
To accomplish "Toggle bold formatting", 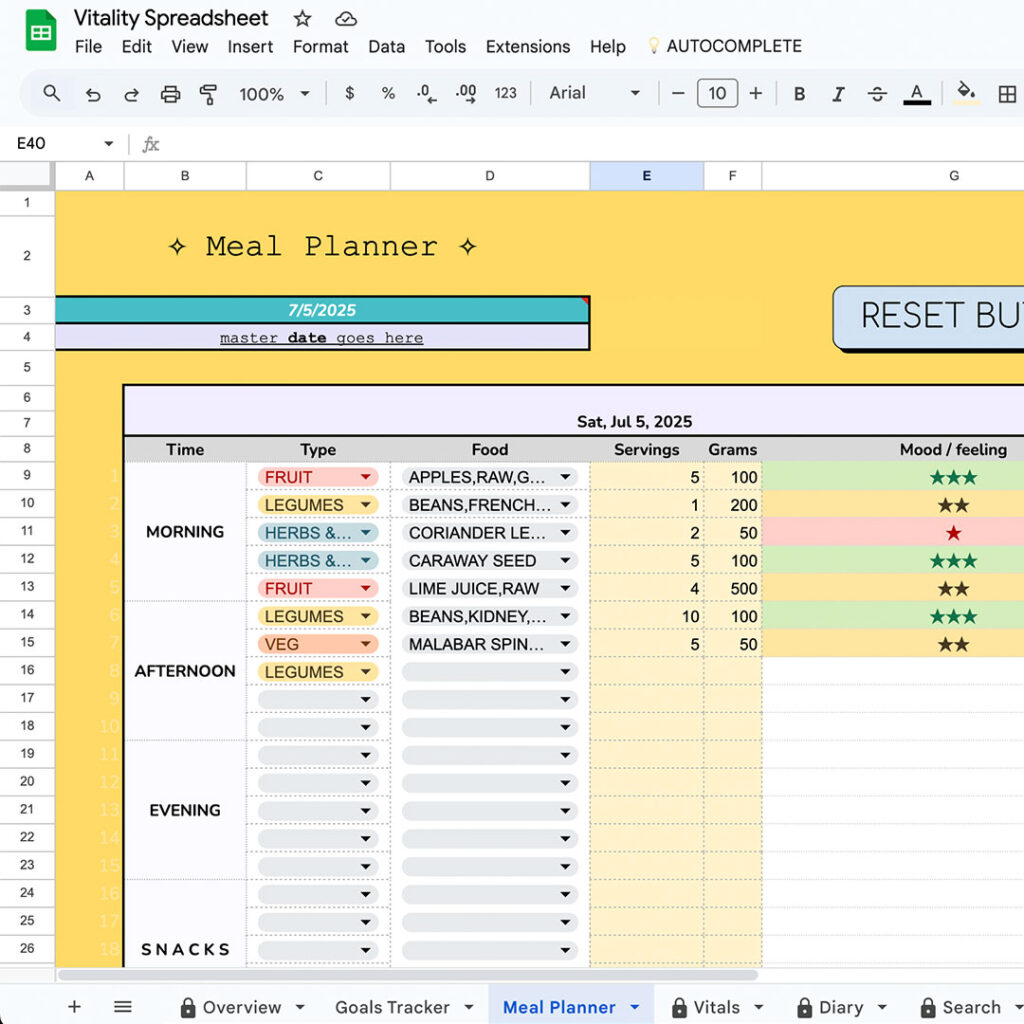I will pyautogui.click(x=799, y=94).
